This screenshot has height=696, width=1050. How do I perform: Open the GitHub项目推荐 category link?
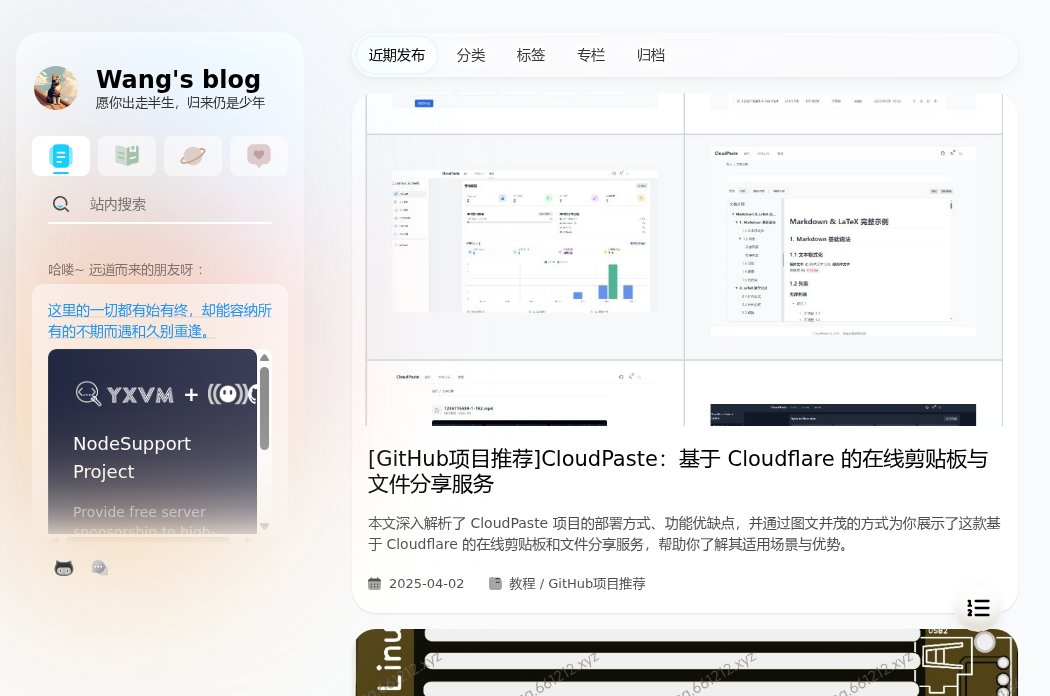[x=597, y=583]
